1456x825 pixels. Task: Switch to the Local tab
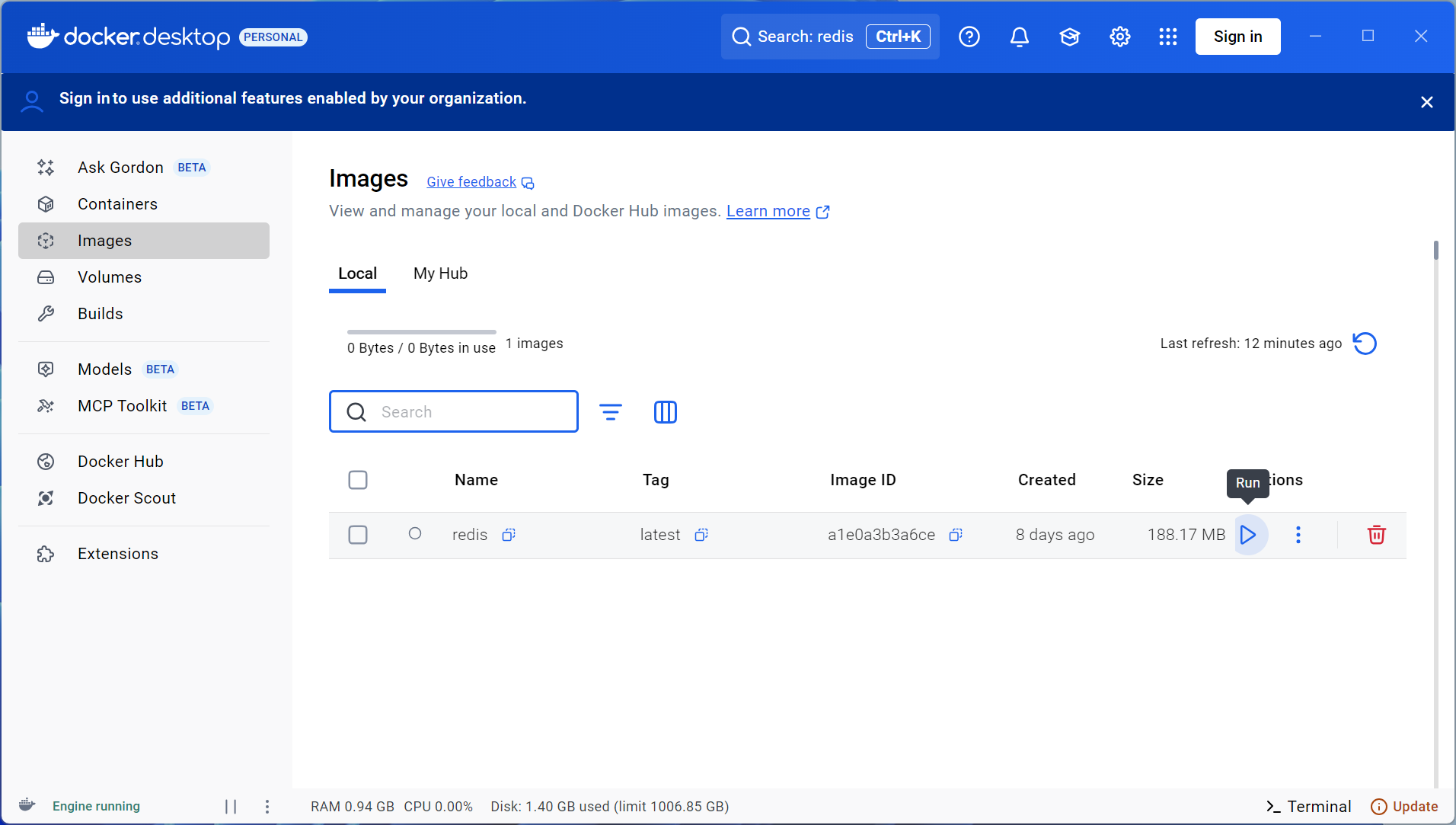click(x=357, y=274)
